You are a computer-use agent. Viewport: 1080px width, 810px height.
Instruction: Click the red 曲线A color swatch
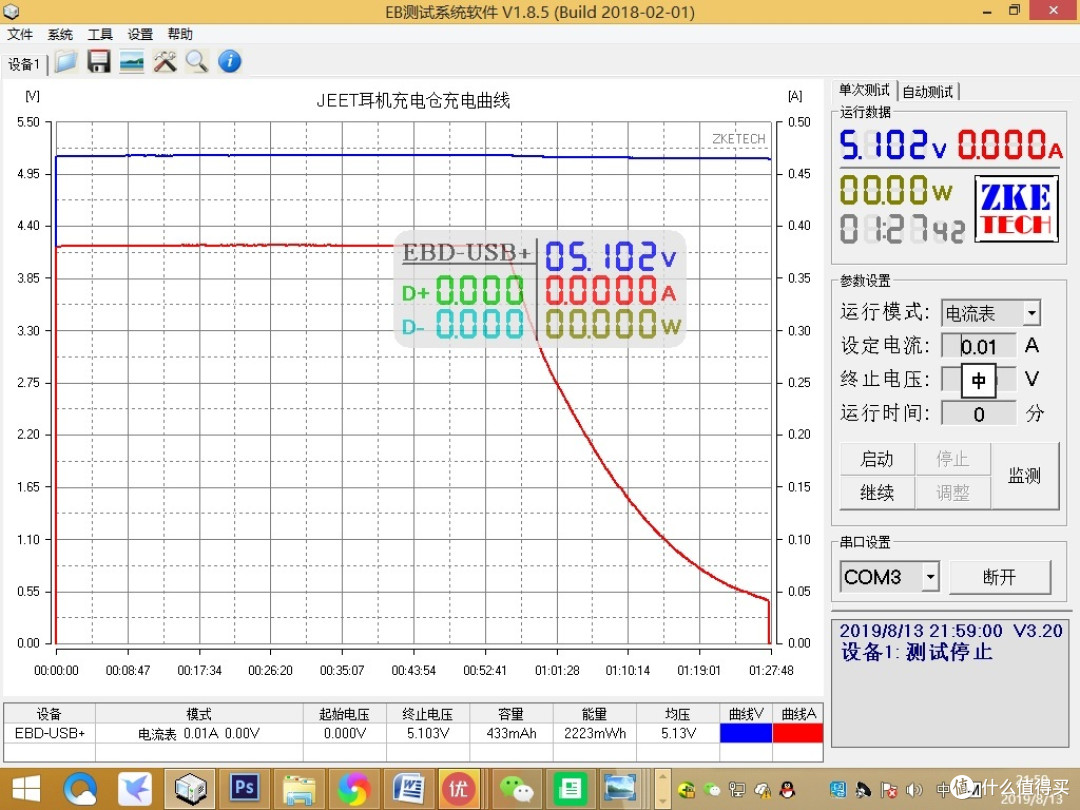click(x=798, y=733)
